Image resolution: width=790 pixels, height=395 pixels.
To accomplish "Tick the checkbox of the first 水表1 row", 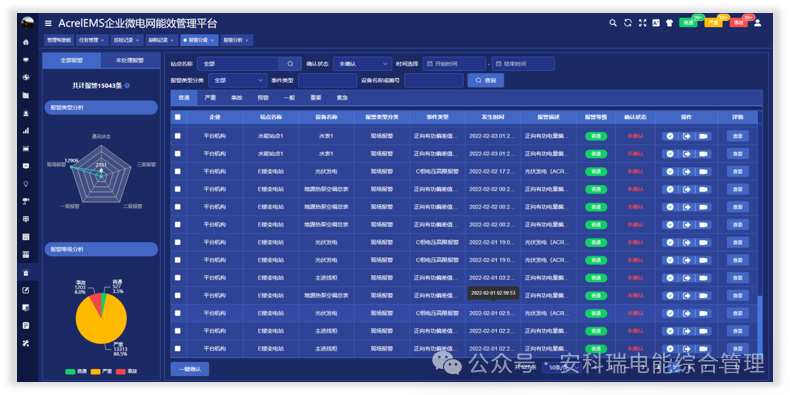I will [177, 136].
